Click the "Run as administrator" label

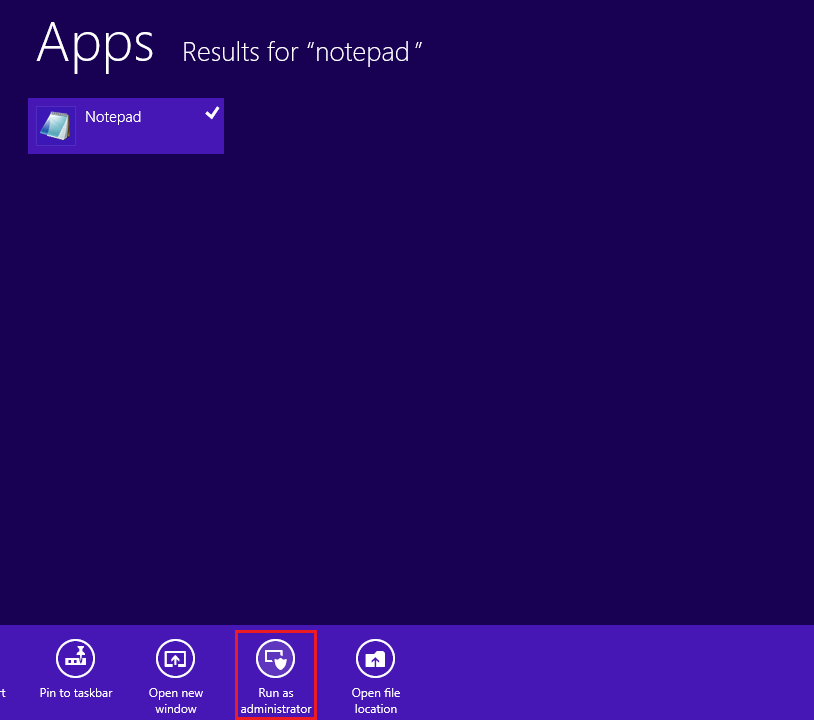point(276,701)
